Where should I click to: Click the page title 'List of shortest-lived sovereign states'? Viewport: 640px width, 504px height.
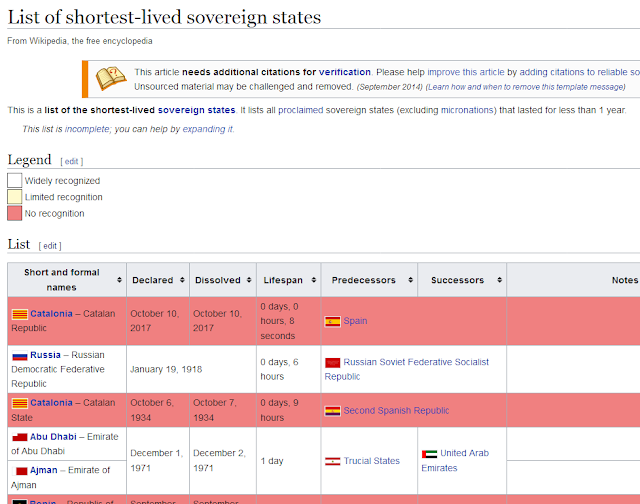164,18
